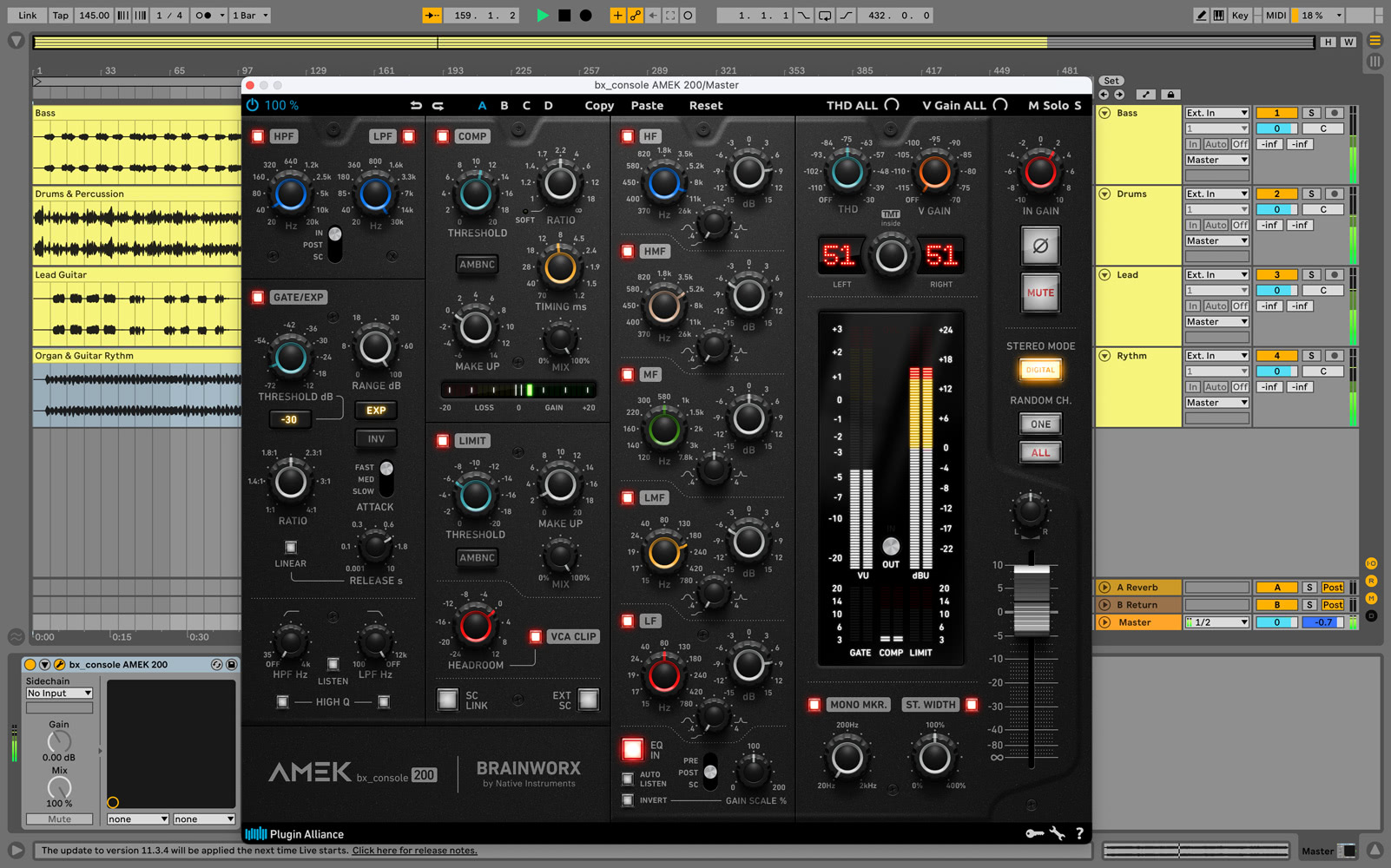
Task: Toggle the HF band enable switch
Action: (x=628, y=136)
